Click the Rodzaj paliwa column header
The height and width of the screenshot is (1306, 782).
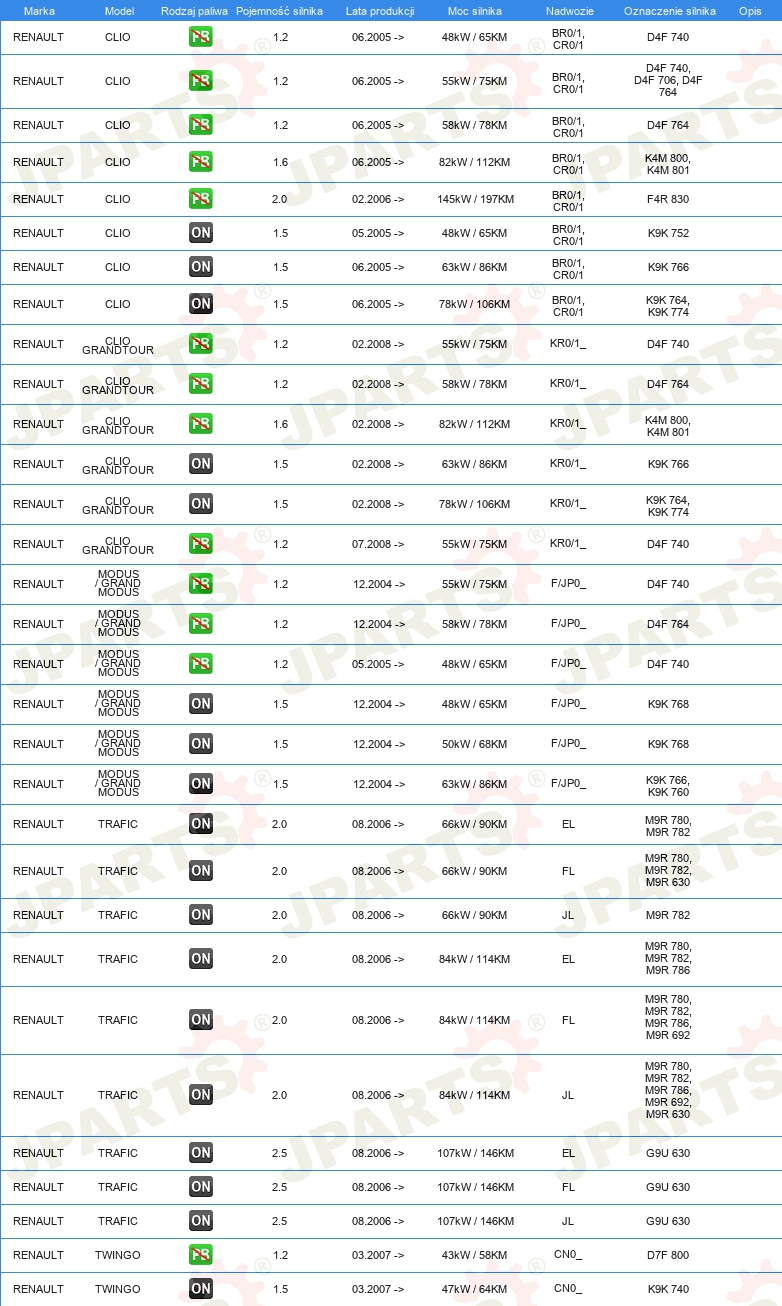click(194, 11)
